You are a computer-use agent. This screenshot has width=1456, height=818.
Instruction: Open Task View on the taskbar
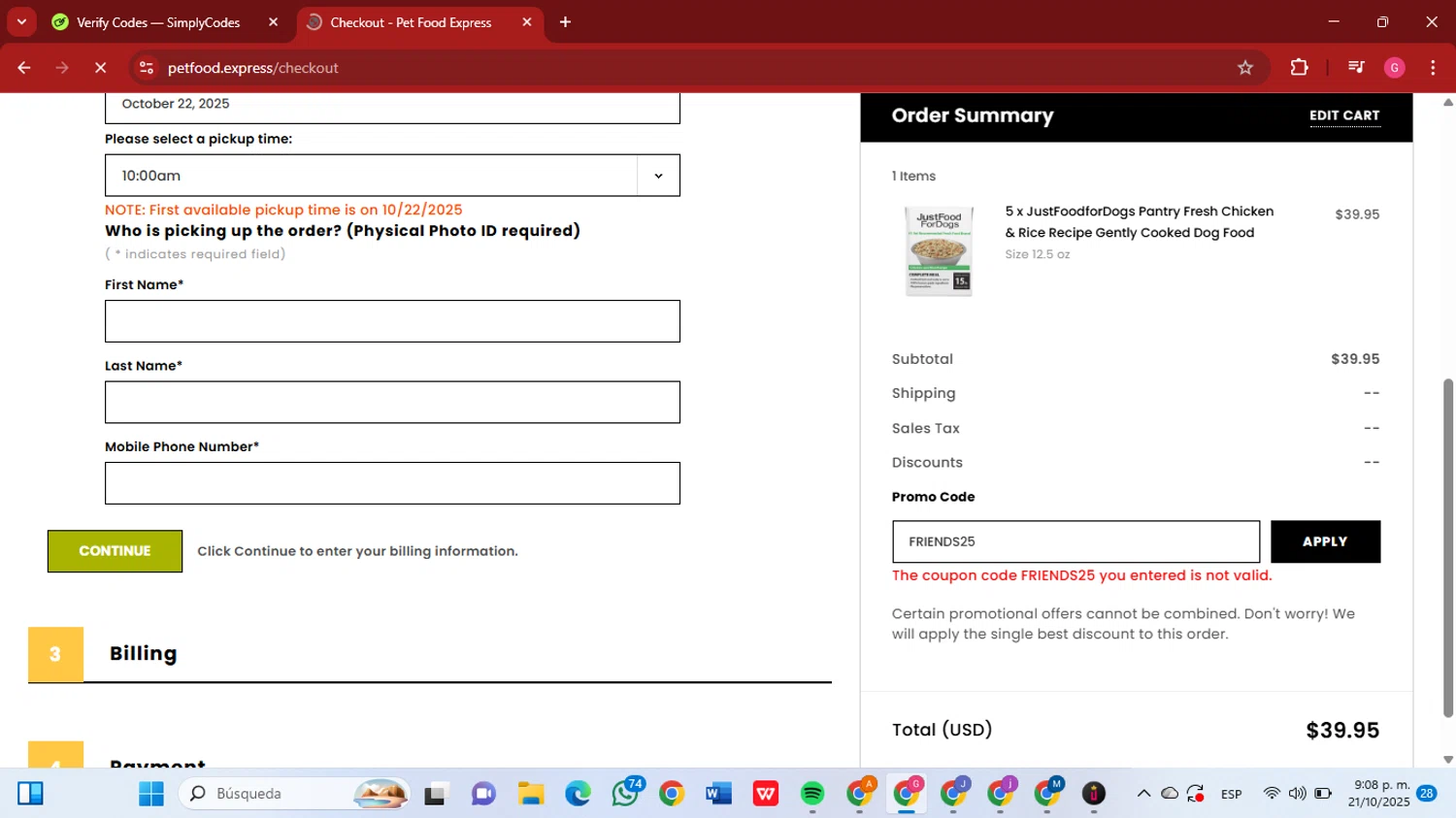click(436, 794)
